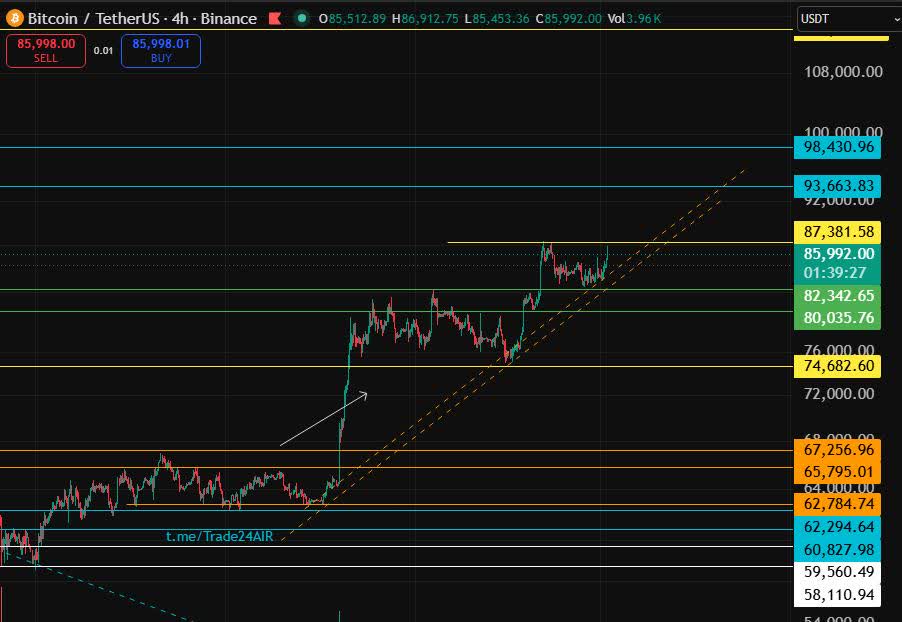Select the cyan 60,827.98 price label
This screenshot has width=902, height=622.
(837, 550)
